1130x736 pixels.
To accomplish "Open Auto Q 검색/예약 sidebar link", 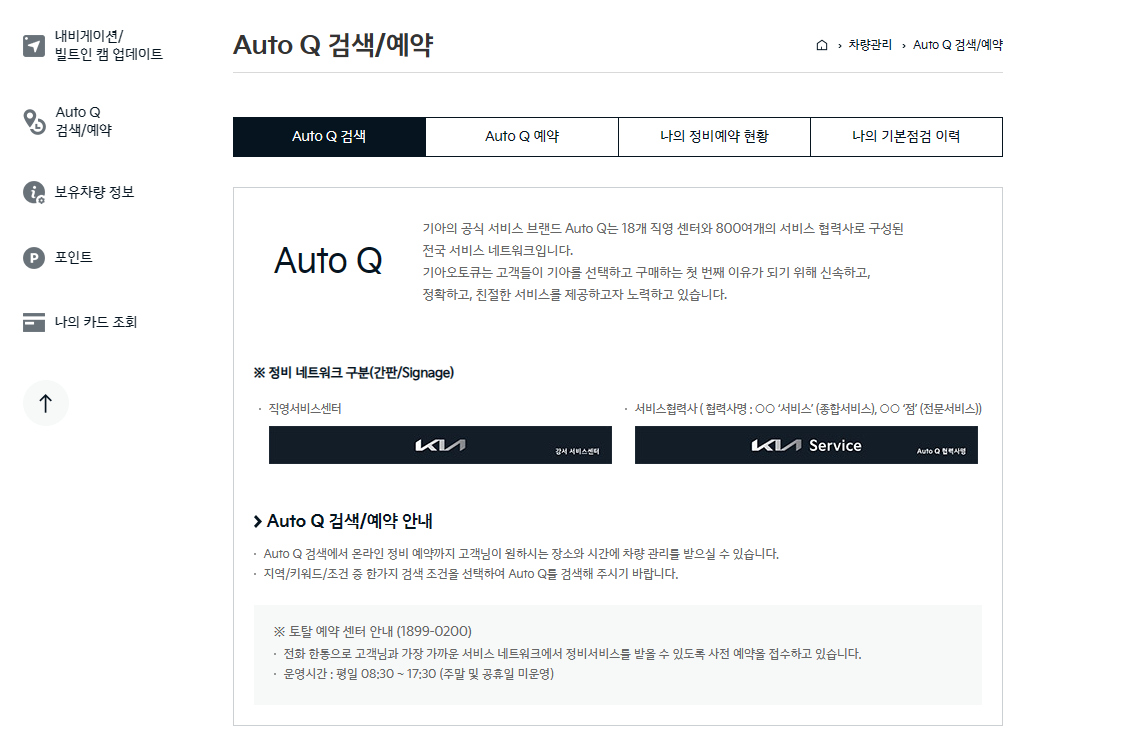I will click(84, 121).
